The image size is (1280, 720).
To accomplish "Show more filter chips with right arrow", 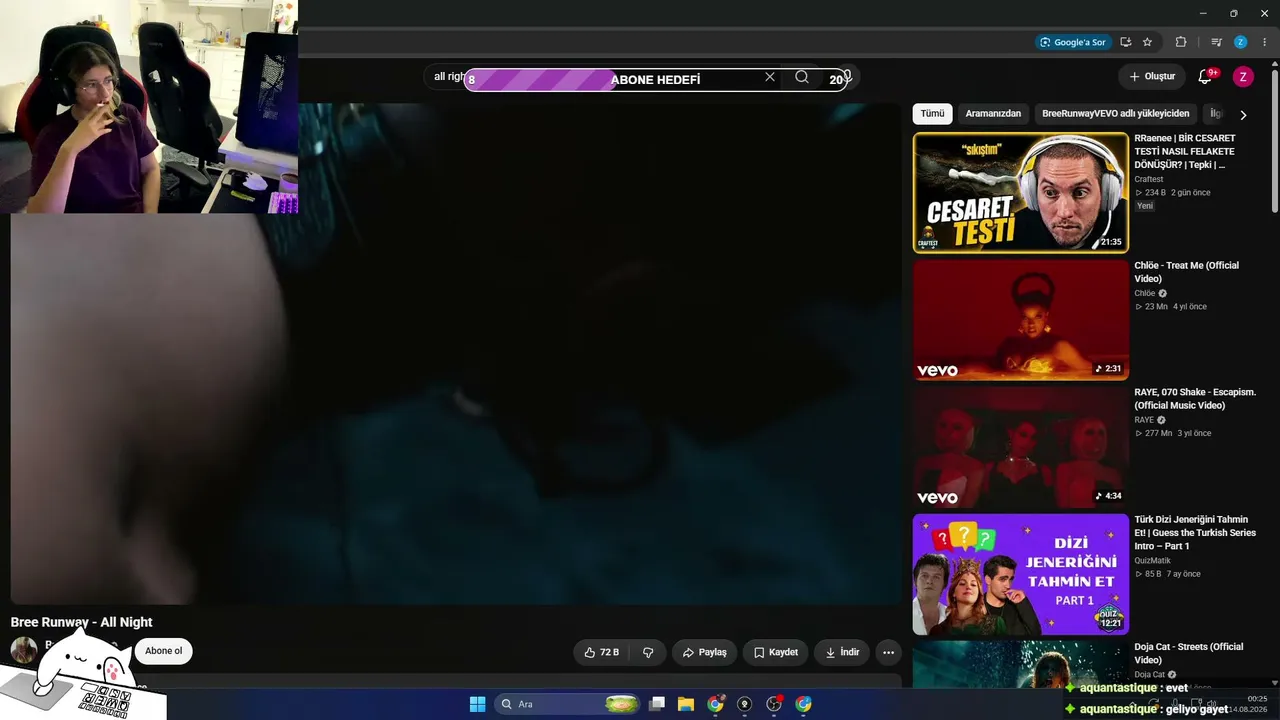I will (1243, 115).
